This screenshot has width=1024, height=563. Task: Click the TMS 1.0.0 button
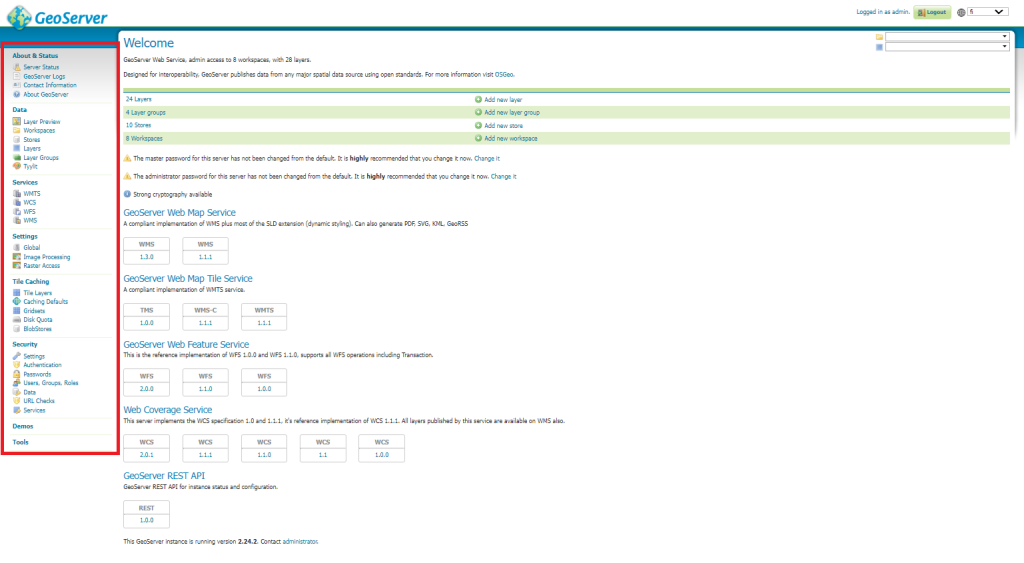tap(146, 317)
